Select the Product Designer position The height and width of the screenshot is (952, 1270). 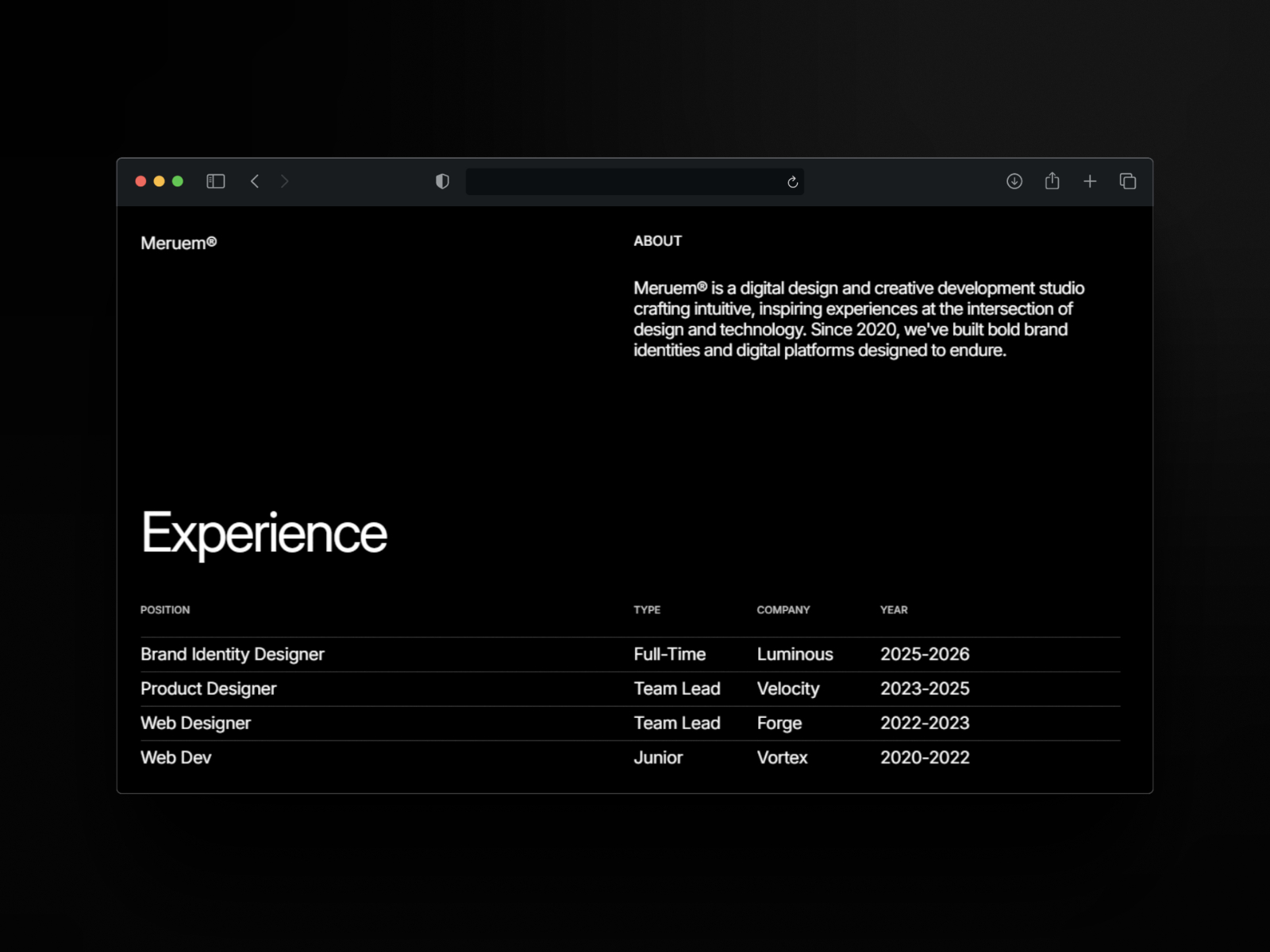pyautogui.click(x=209, y=689)
